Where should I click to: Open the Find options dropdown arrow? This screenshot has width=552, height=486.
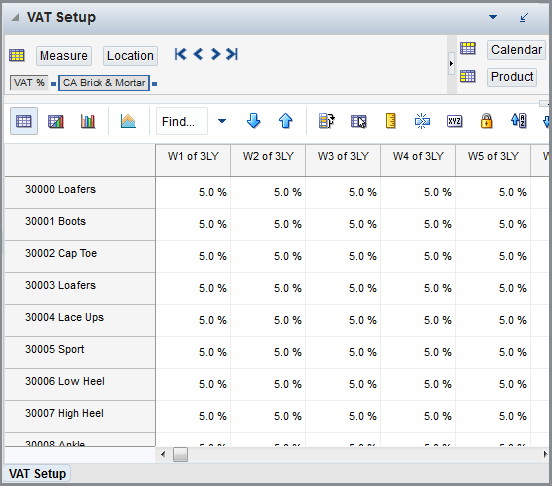pyautogui.click(x=222, y=121)
